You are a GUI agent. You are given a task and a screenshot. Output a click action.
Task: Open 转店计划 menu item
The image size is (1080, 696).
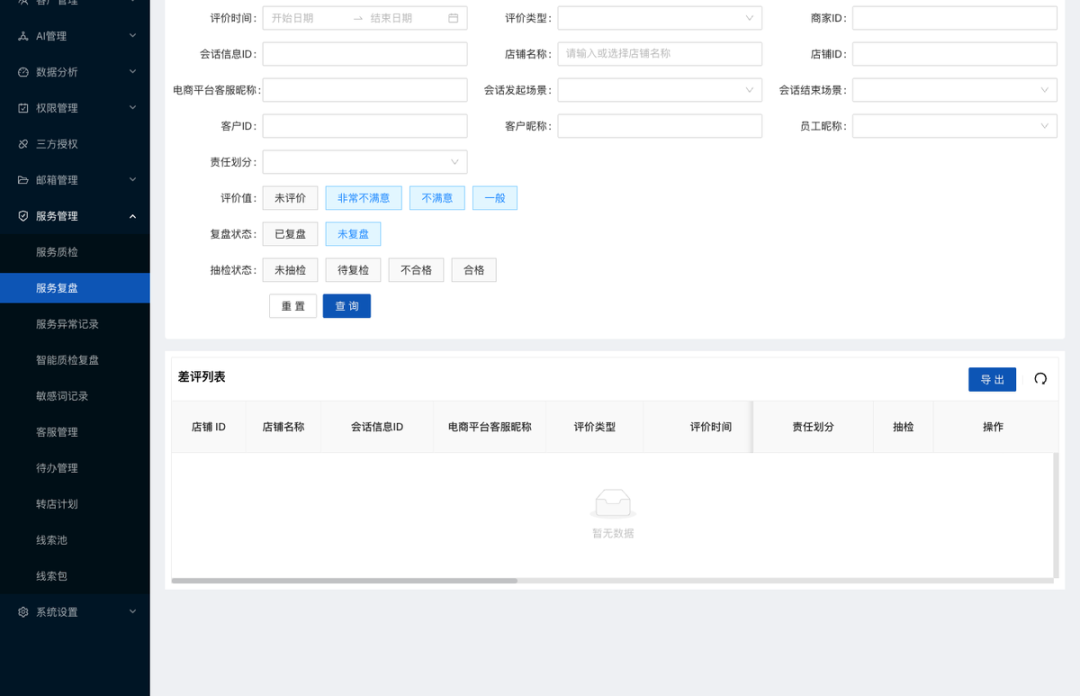point(75,504)
